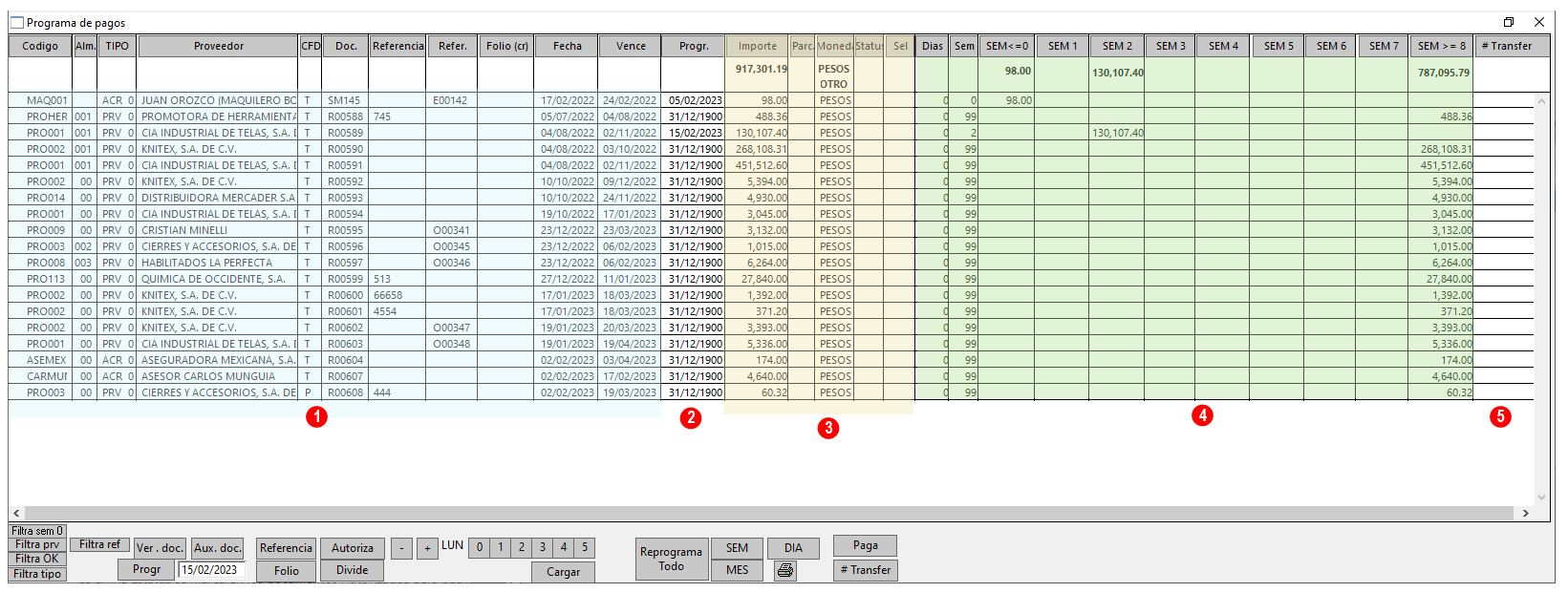Restore the Programa de pagos window size
Viewport: 1568px width, 593px height.
(1509, 22)
